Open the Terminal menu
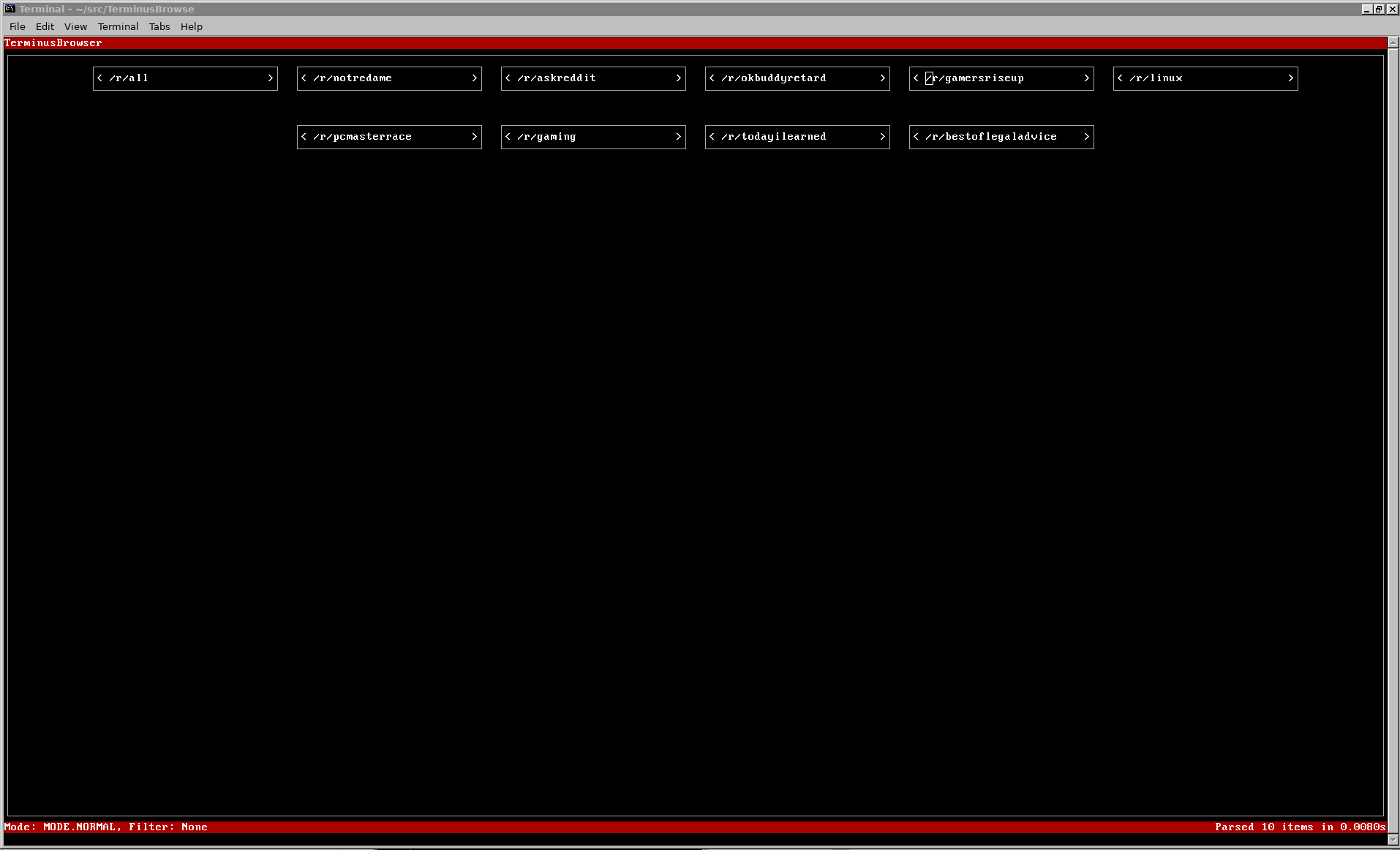 [118, 26]
